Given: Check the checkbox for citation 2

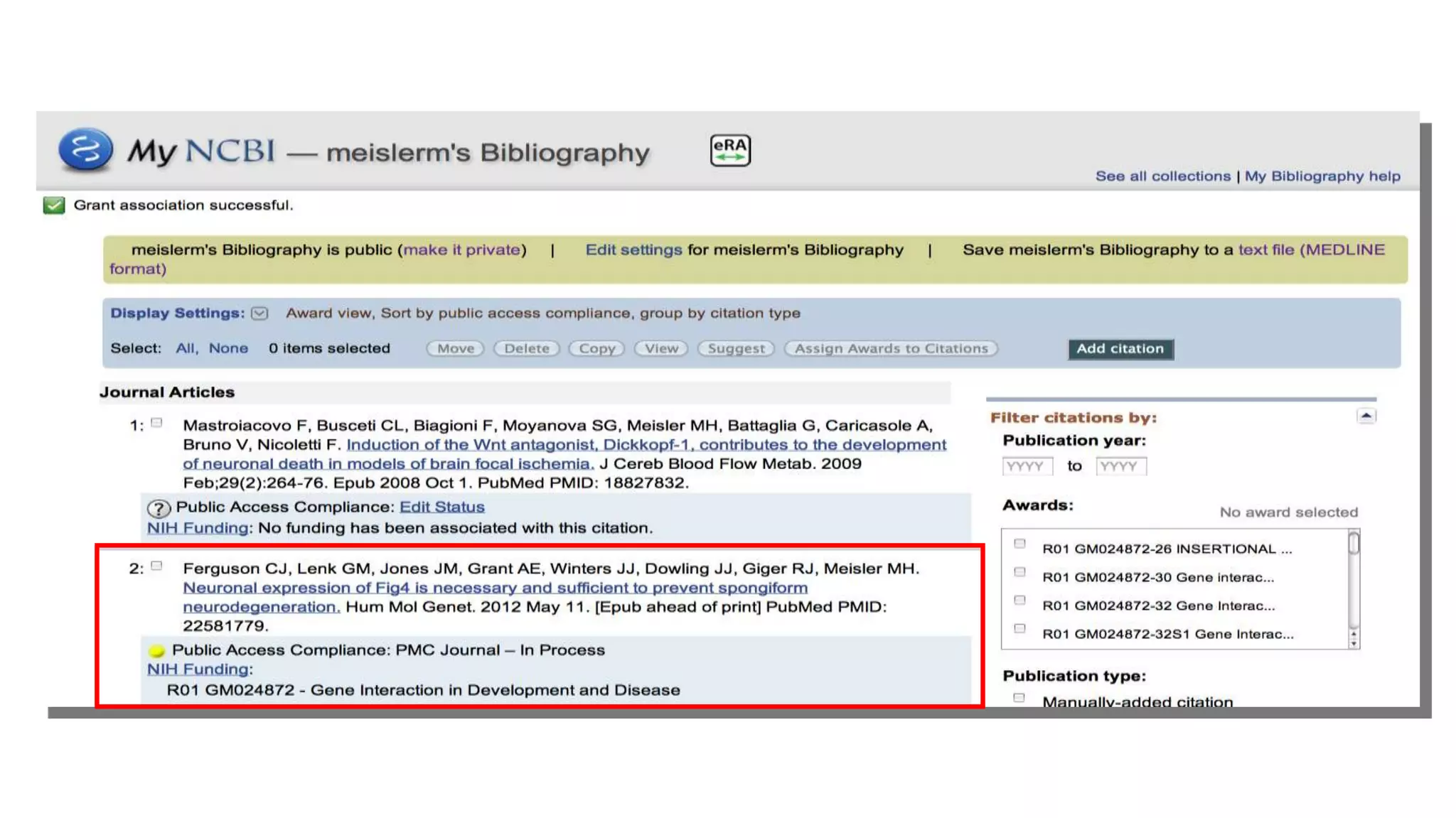Looking at the screenshot, I should point(157,566).
